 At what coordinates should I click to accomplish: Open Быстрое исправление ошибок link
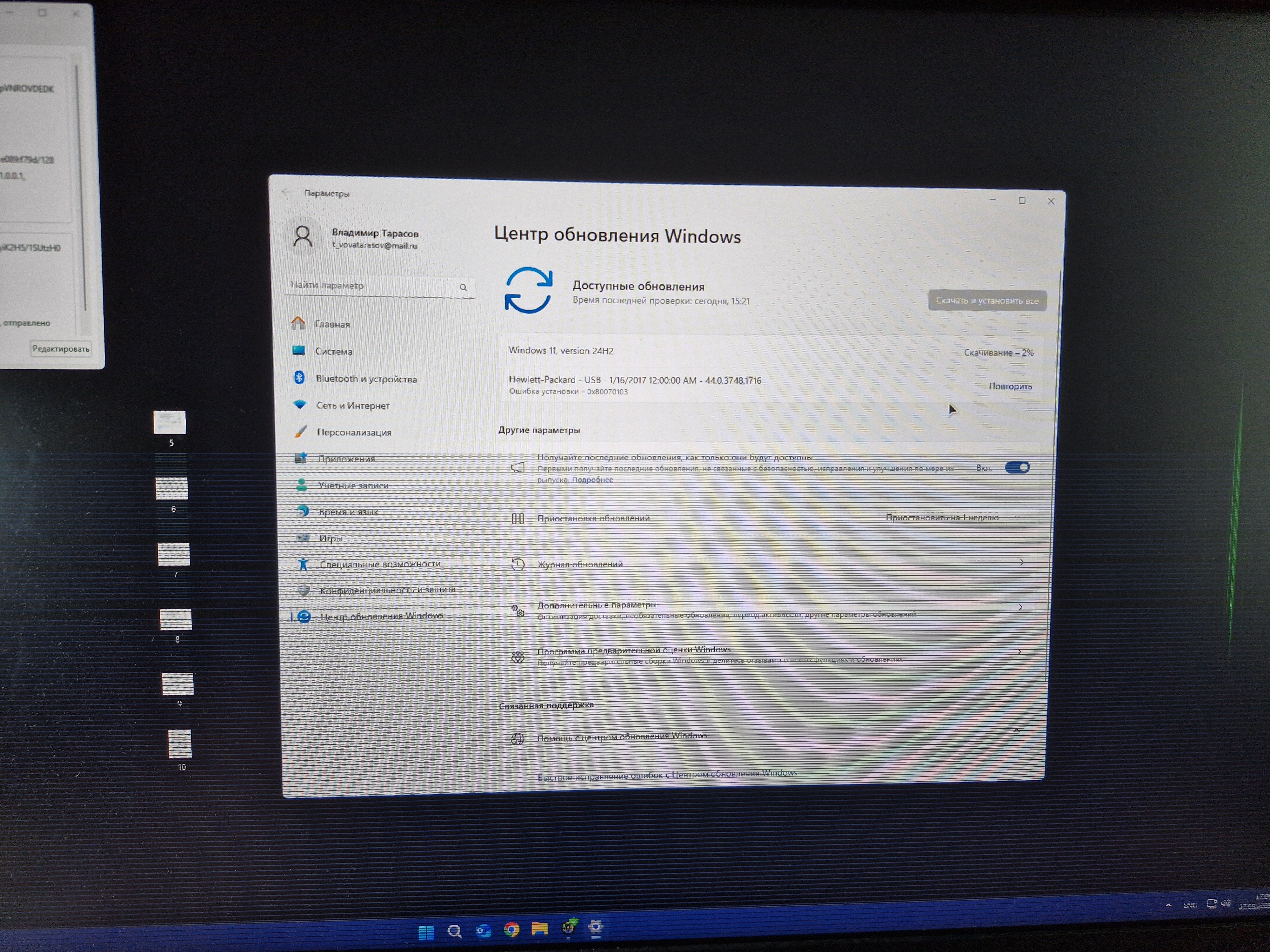coord(667,775)
